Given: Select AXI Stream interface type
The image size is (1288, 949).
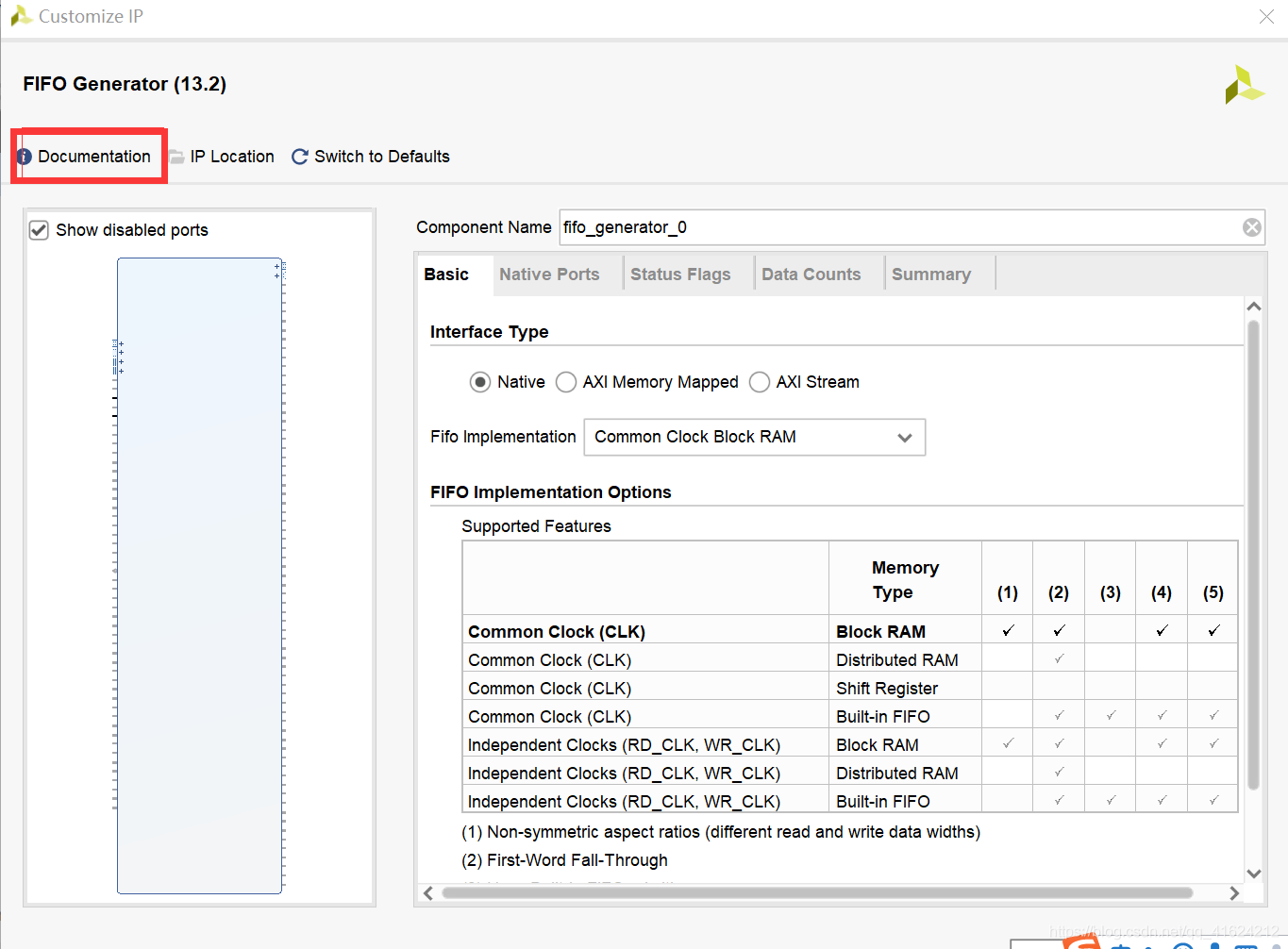Looking at the screenshot, I should pos(760,382).
